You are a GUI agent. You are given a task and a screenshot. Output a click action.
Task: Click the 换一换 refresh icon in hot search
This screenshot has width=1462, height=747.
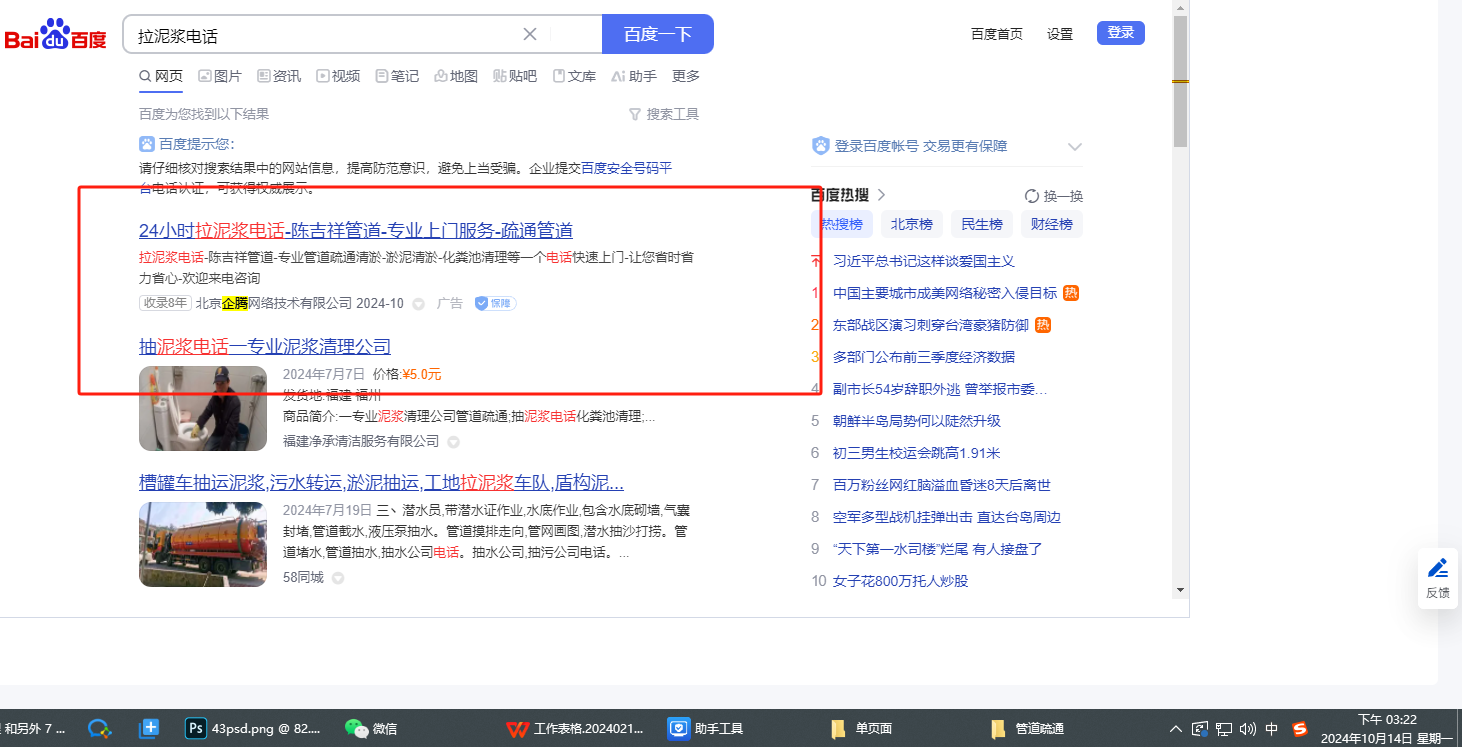coord(1032,196)
